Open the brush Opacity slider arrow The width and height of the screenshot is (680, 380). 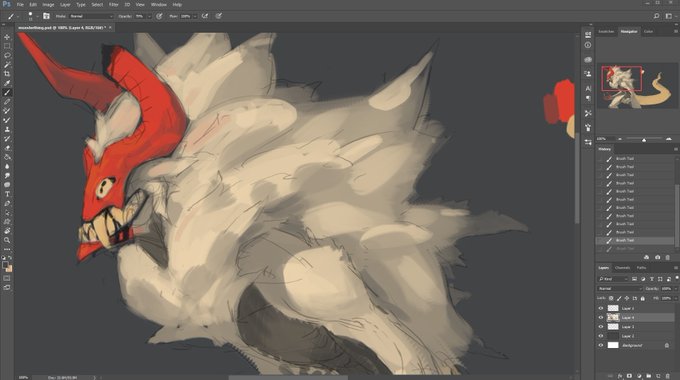coord(150,16)
